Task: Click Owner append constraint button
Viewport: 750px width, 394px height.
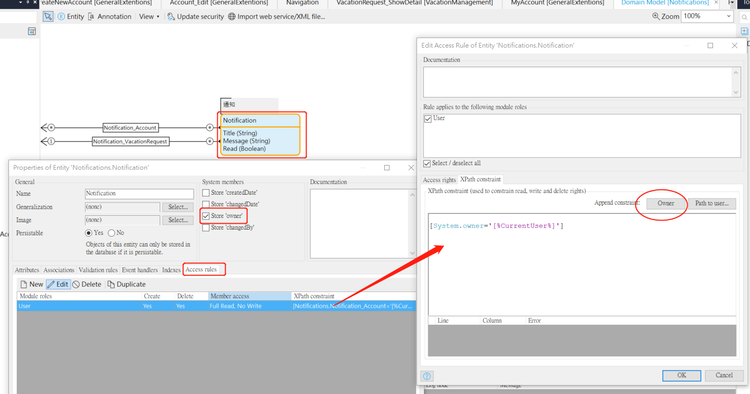Action: point(665,203)
